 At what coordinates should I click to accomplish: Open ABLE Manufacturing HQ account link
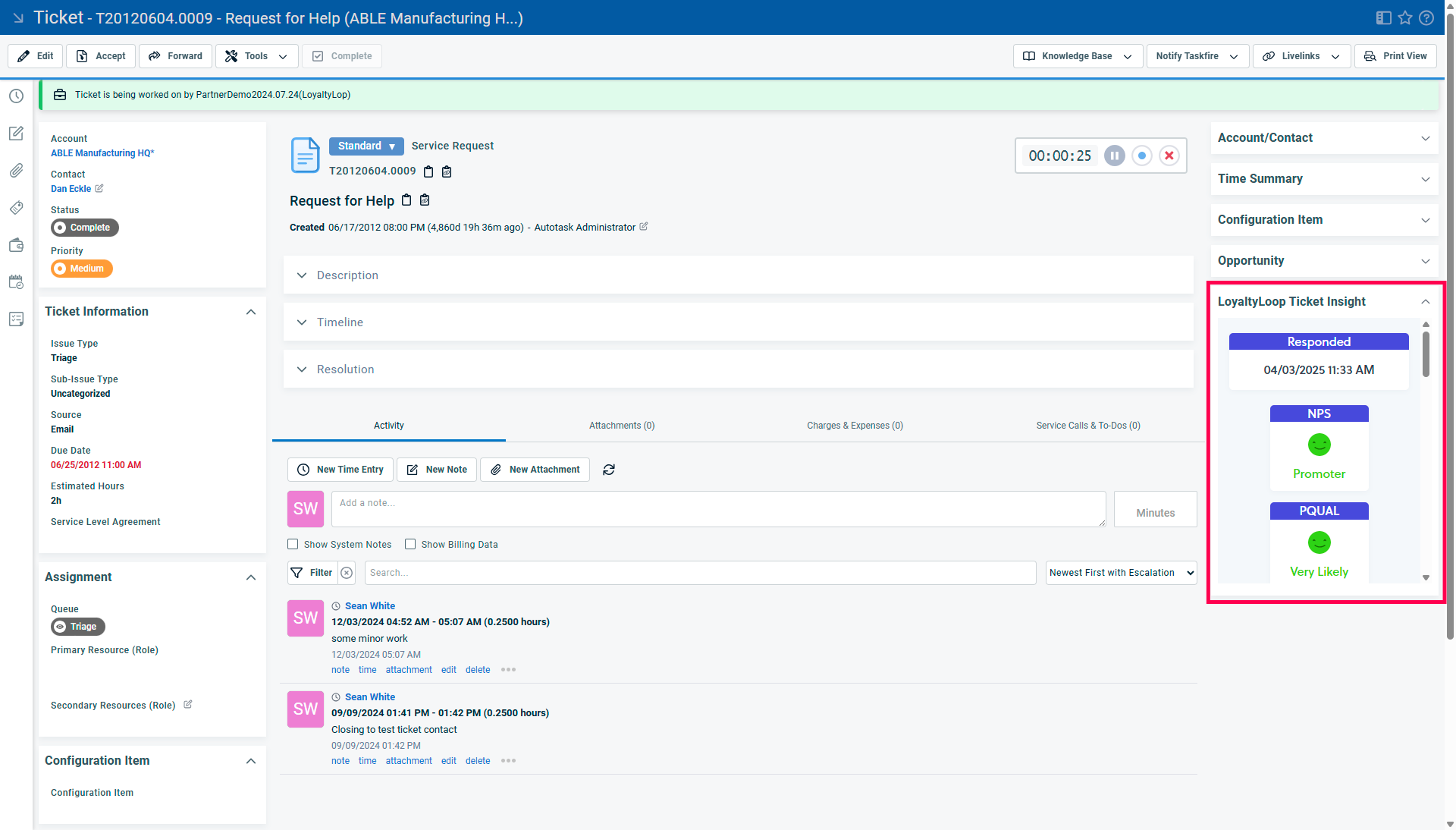coord(102,153)
